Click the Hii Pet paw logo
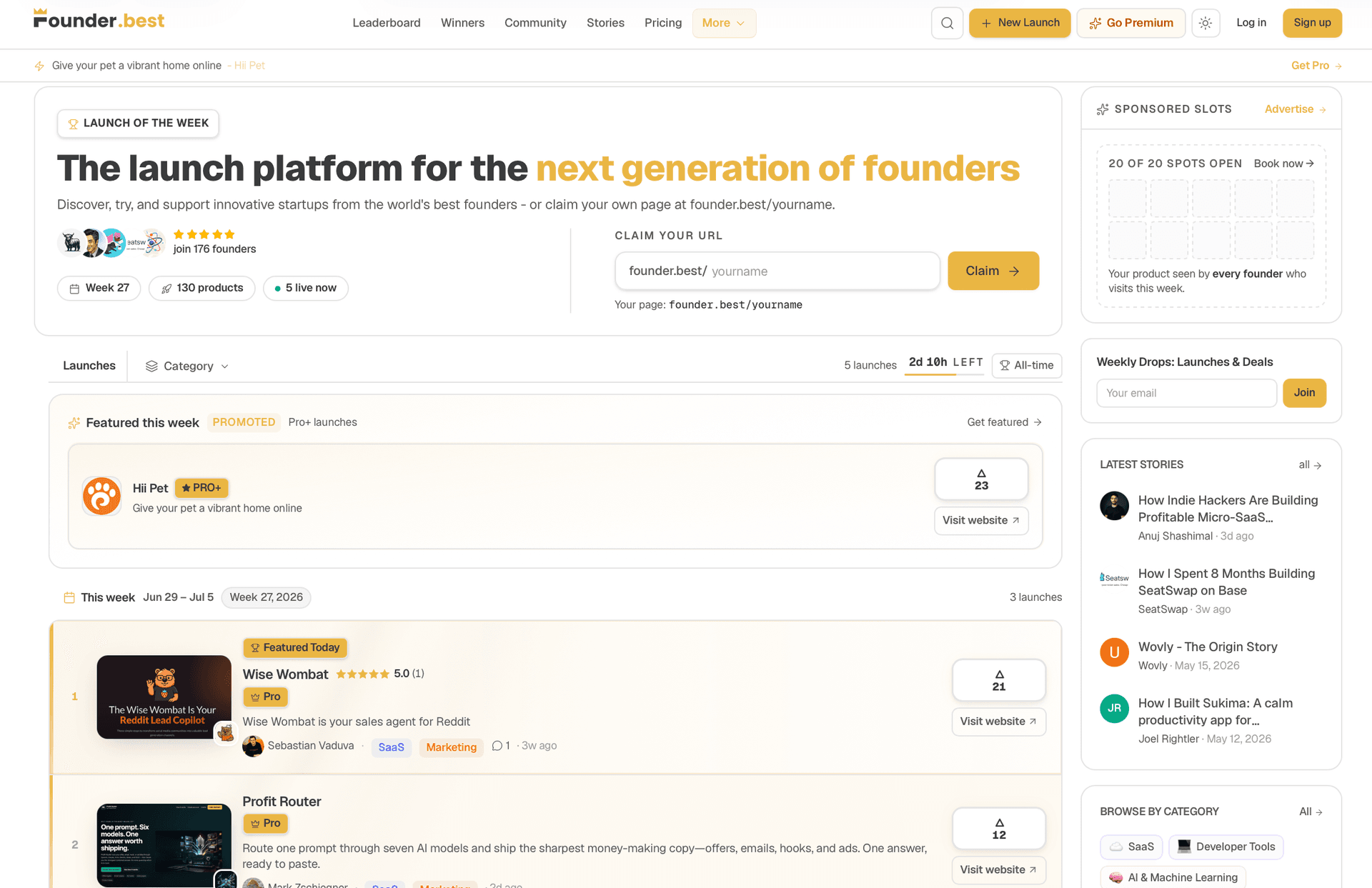1372x888 pixels. coord(101,497)
